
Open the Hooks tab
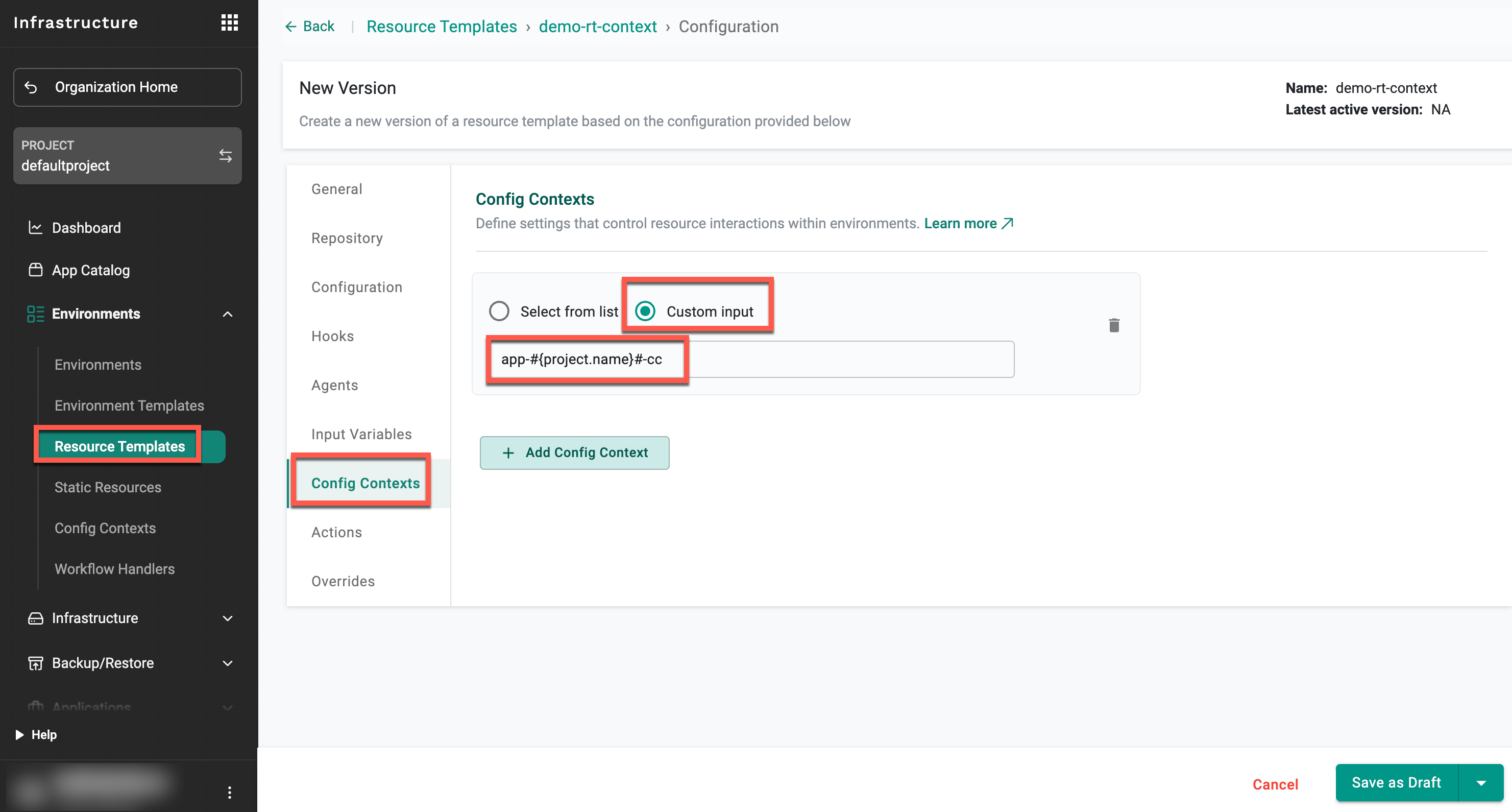[332, 336]
